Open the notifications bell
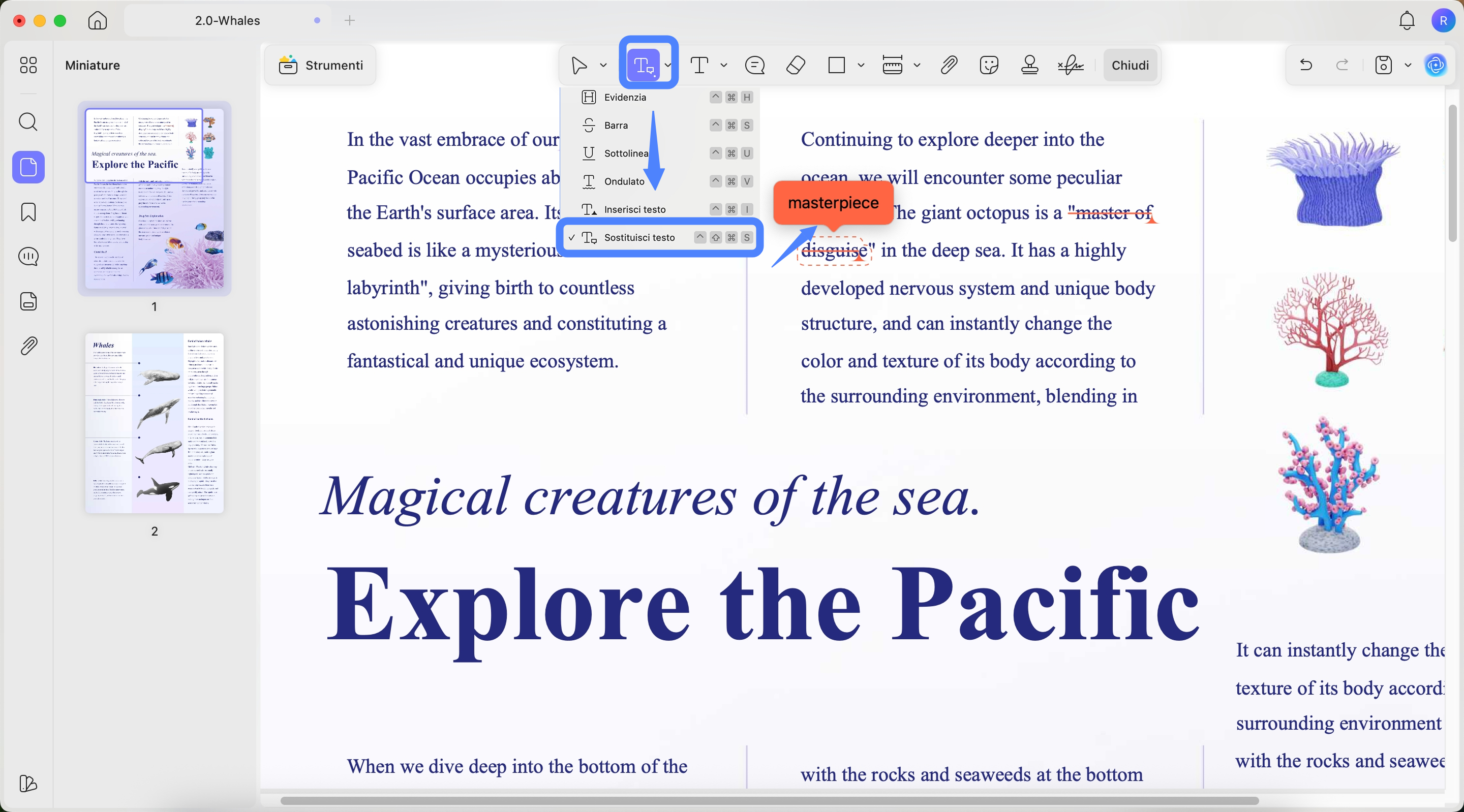 (1407, 20)
